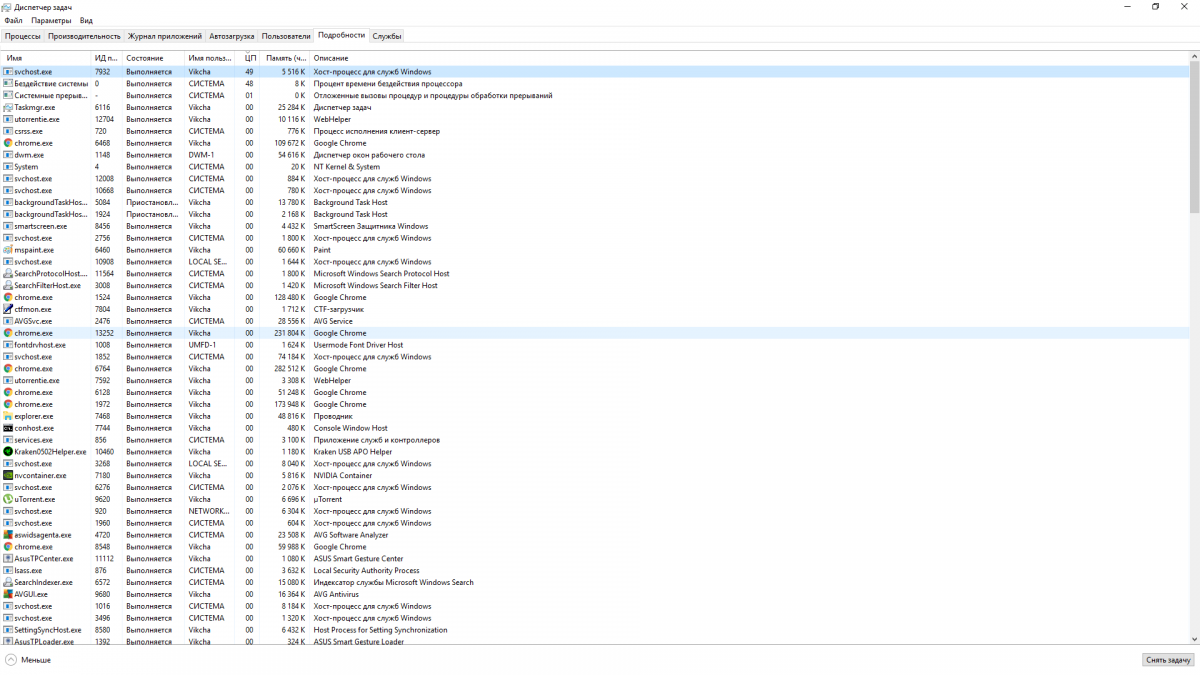Open the Службы tab
This screenshot has width=1200, height=675.
387,36
